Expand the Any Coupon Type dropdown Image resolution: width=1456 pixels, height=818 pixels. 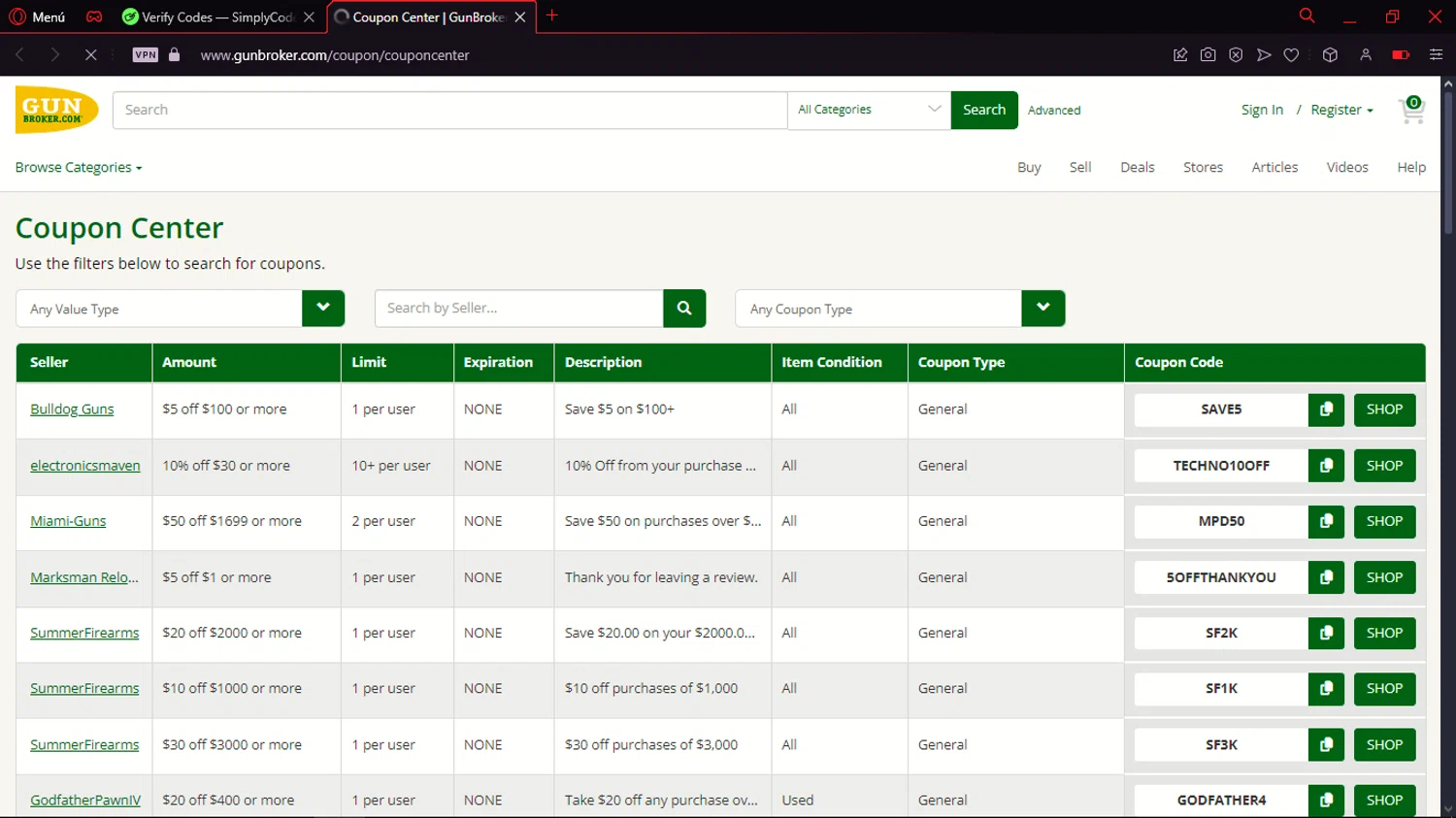click(1042, 309)
